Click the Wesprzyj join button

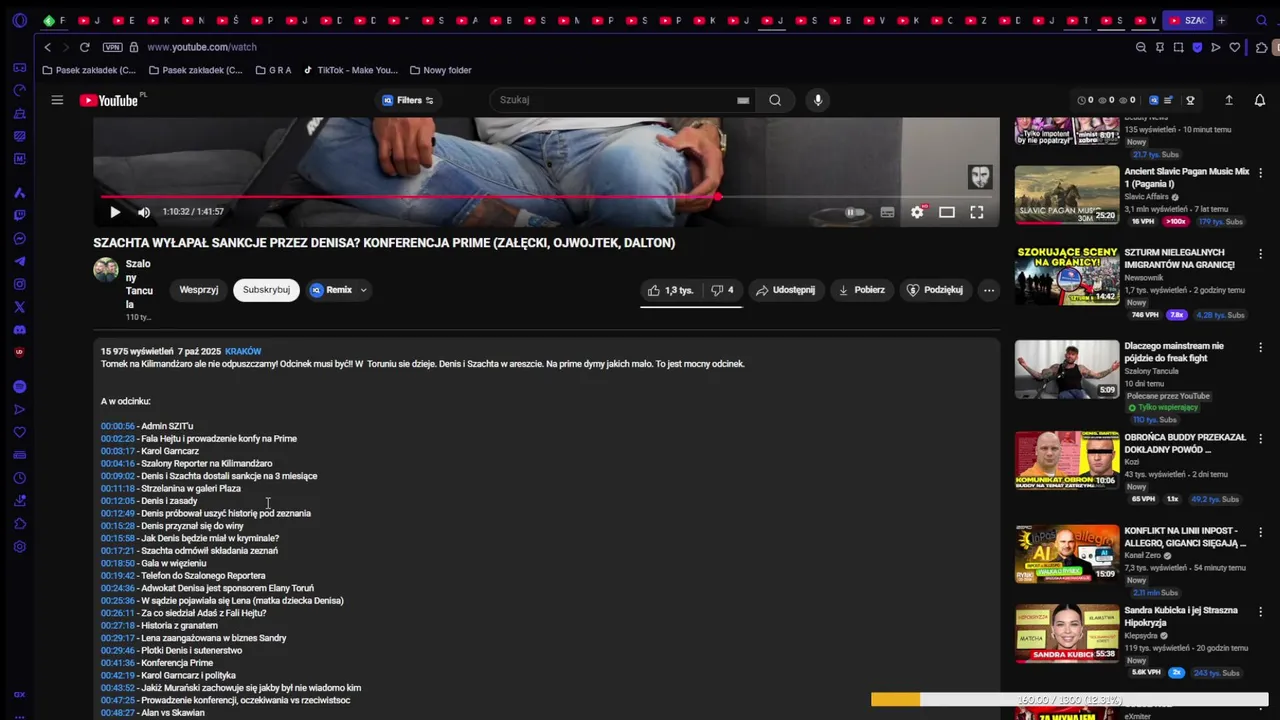click(199, 290)
